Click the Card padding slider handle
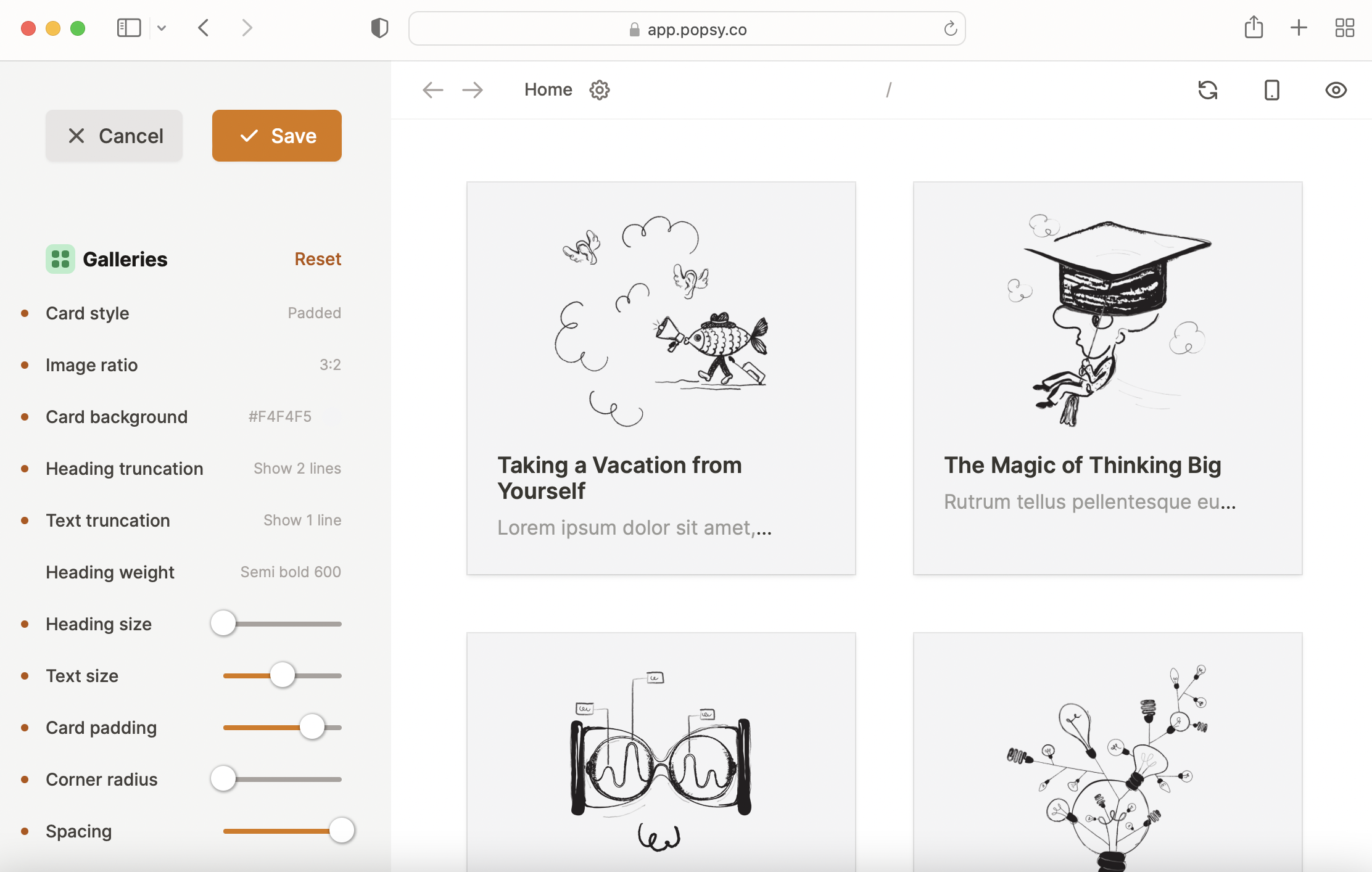This screenshot has width=1372, height=872. click(x=312, y=728)
